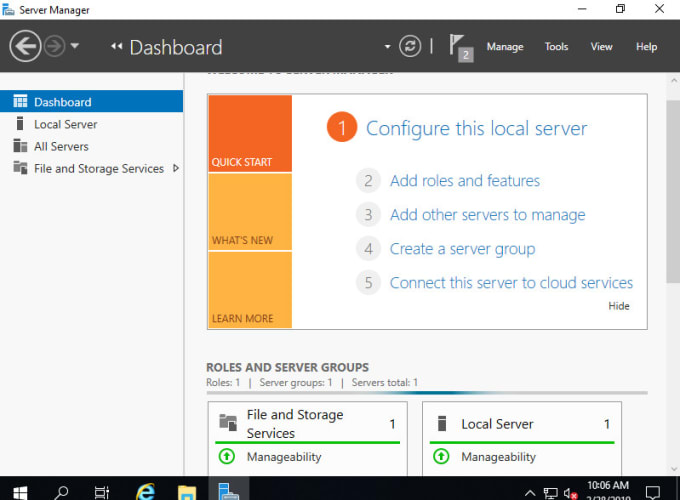
Task: Click the vertical scrollbar thumb
Action: click(673, 192)
